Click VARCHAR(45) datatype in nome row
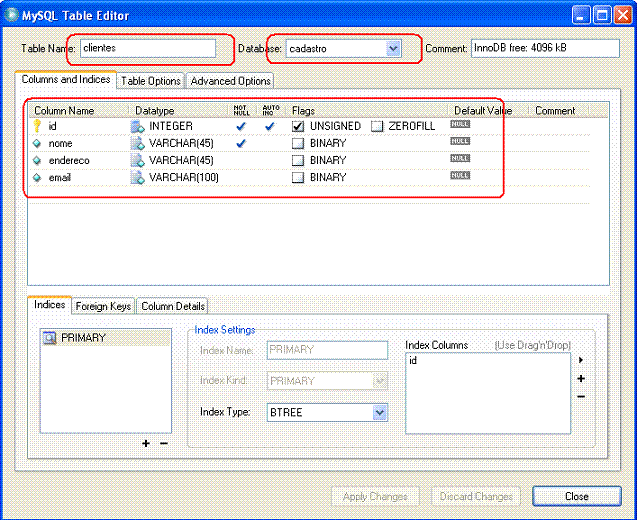This screenshot has width=637, height=520. pos(181,143)
